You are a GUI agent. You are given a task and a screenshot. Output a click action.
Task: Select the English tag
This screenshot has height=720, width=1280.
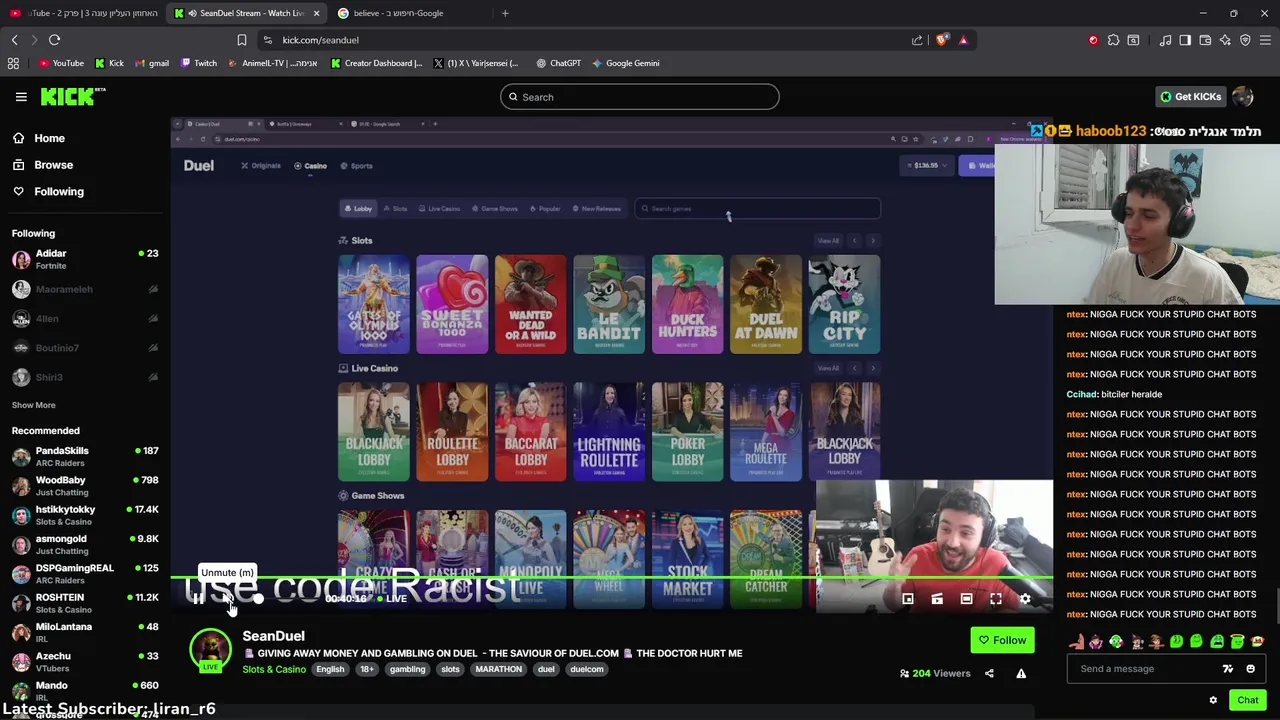[330, 669]
